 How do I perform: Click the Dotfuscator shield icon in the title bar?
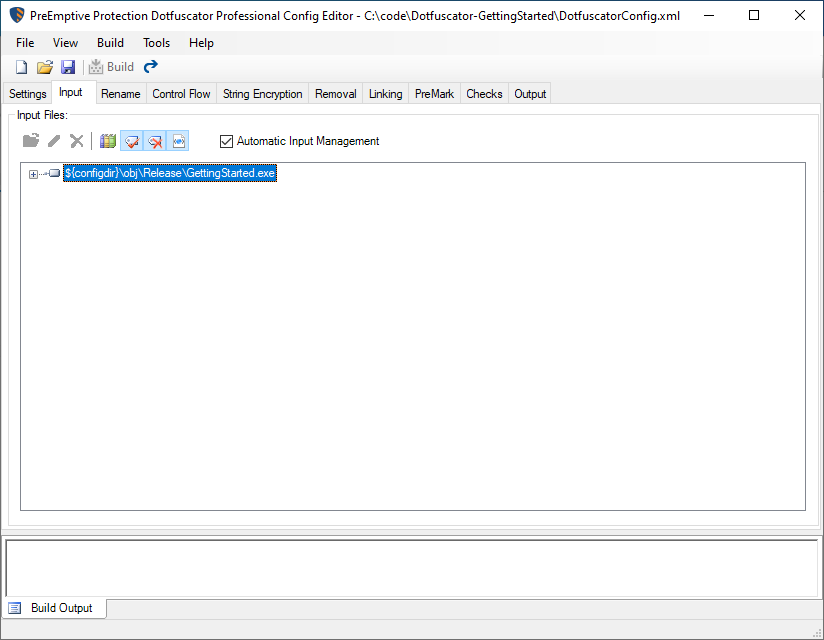[17, 15]
